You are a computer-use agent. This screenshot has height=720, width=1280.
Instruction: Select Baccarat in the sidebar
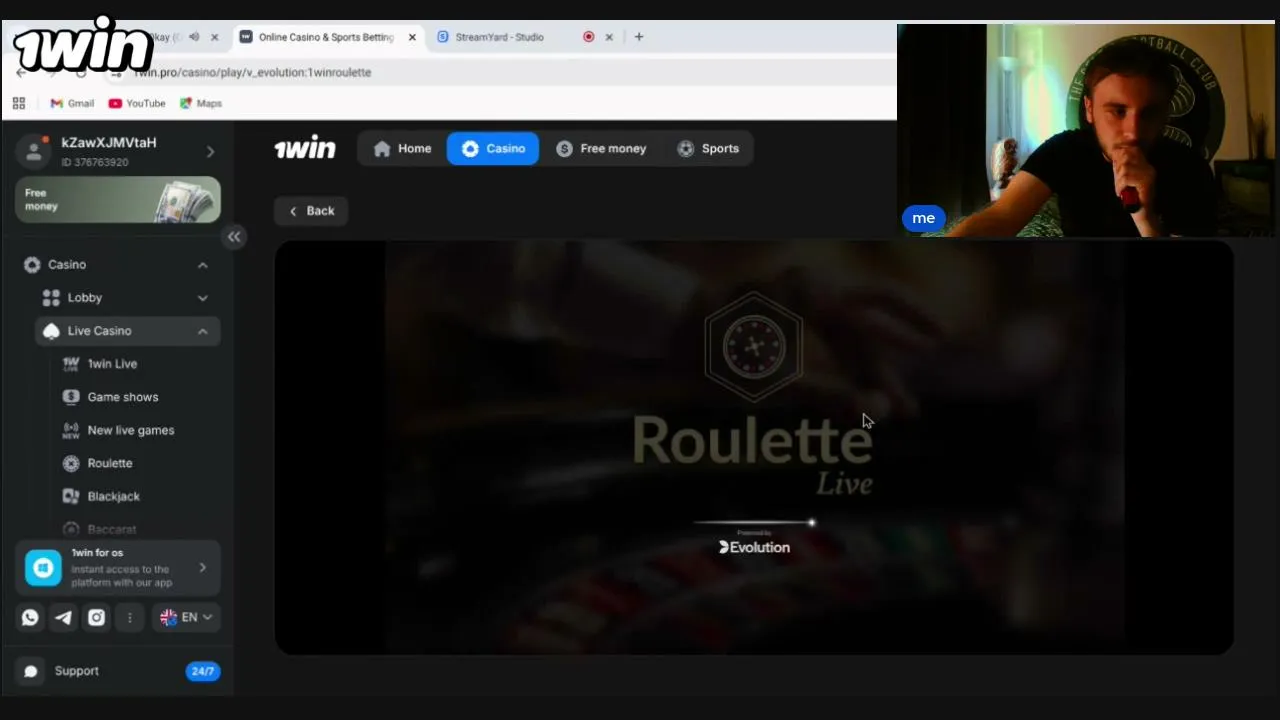pos(111,529)
